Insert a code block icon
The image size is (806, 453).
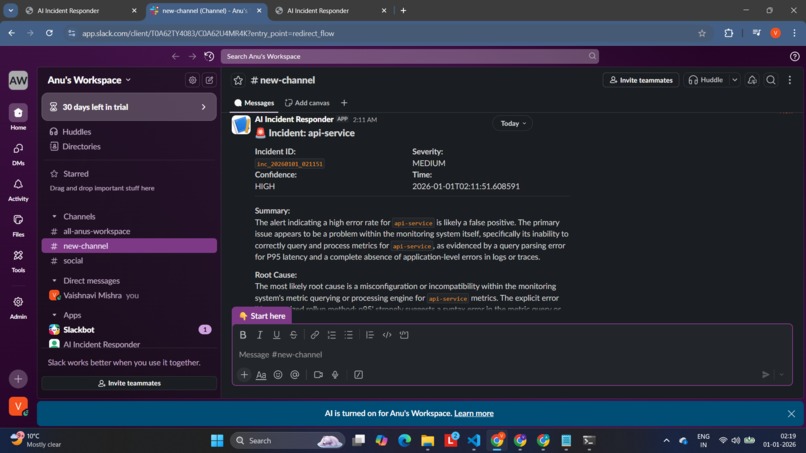(x=404, y=335)
